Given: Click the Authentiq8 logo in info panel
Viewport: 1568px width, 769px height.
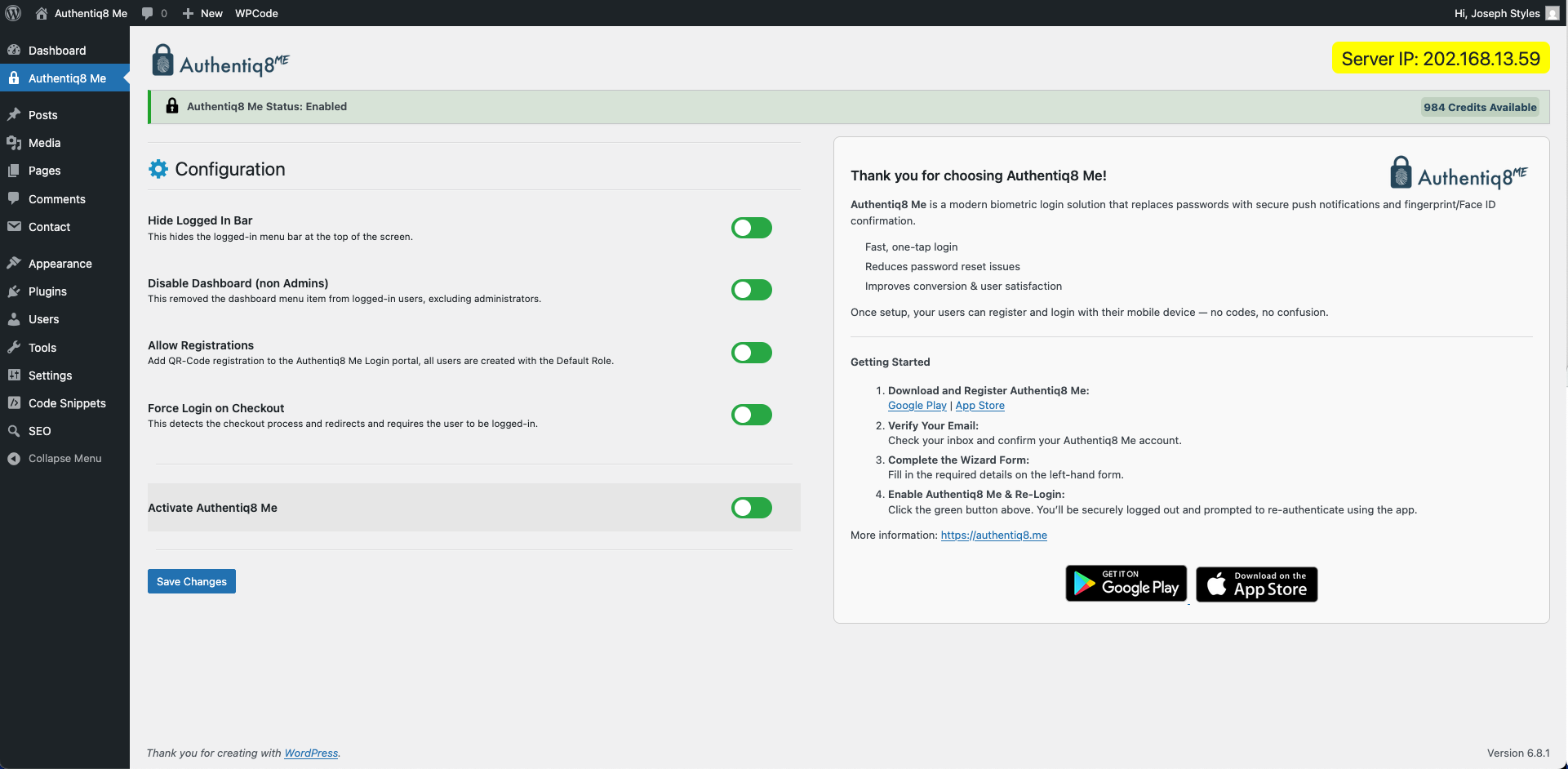Looking at the screenshot, I should pyautogui.click(x=1458, y=173).
